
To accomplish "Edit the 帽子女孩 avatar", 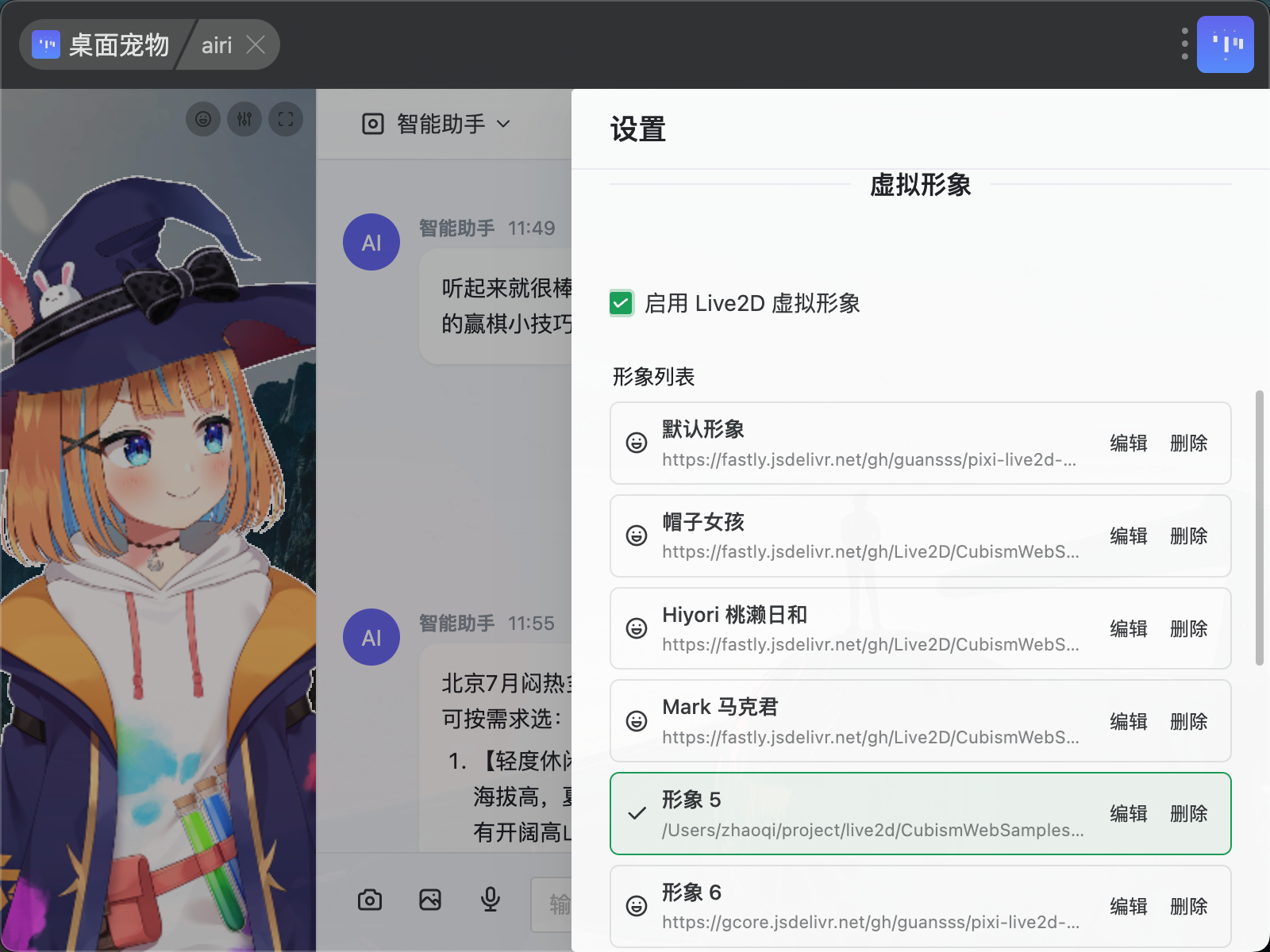I will pos(1129,535).
